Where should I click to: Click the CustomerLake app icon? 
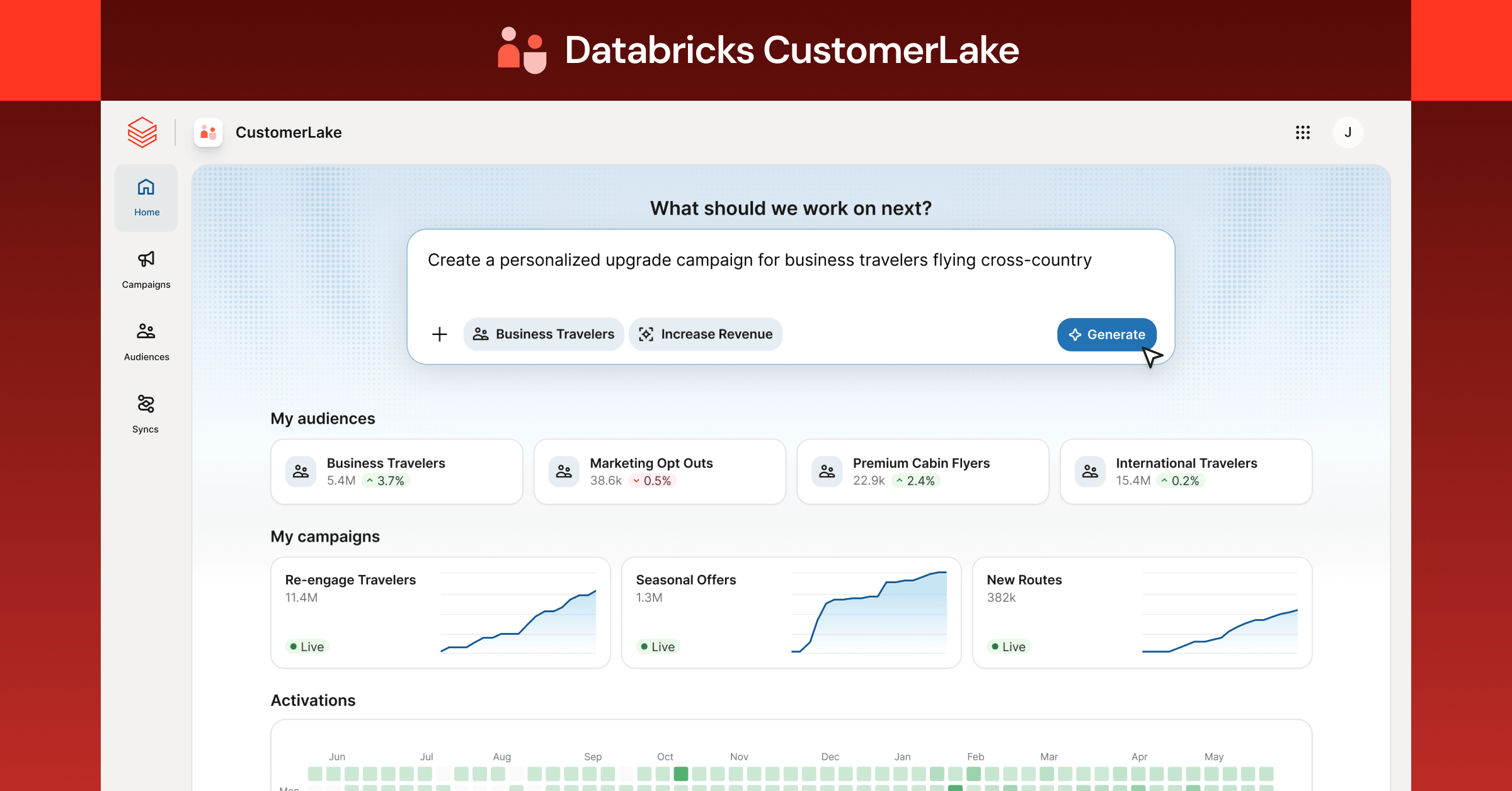coord(209,132)
